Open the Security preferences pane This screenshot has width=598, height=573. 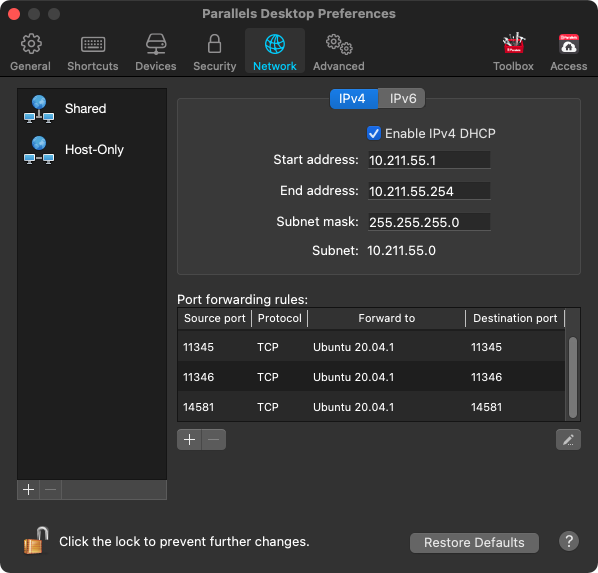click(x=214, y=52)
